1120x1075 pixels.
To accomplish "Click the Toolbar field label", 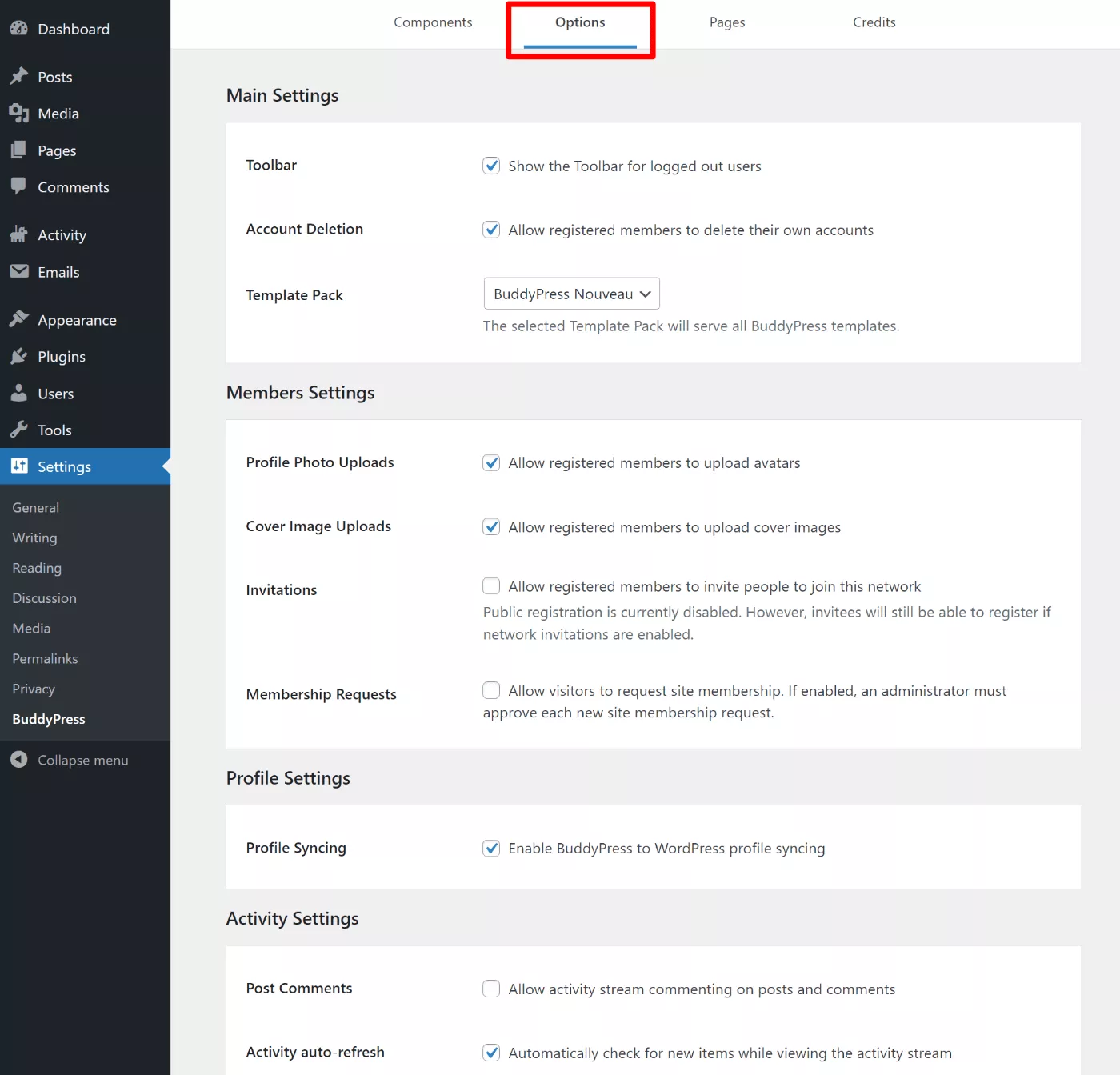I will (x=271, y=165).
